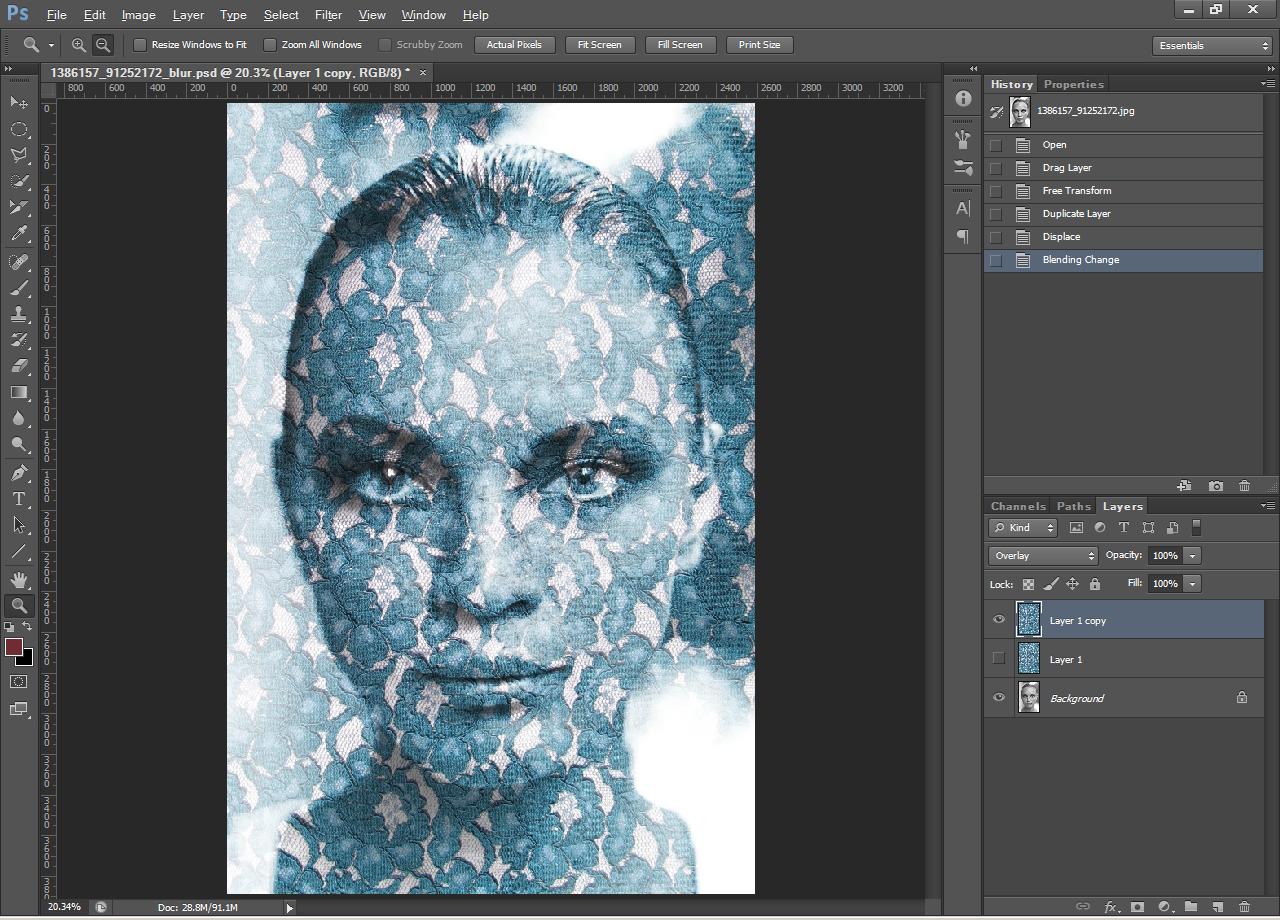Open the Overlay blend mode dropdown
Screen dimensions: 1280x920
[1042, 555]
